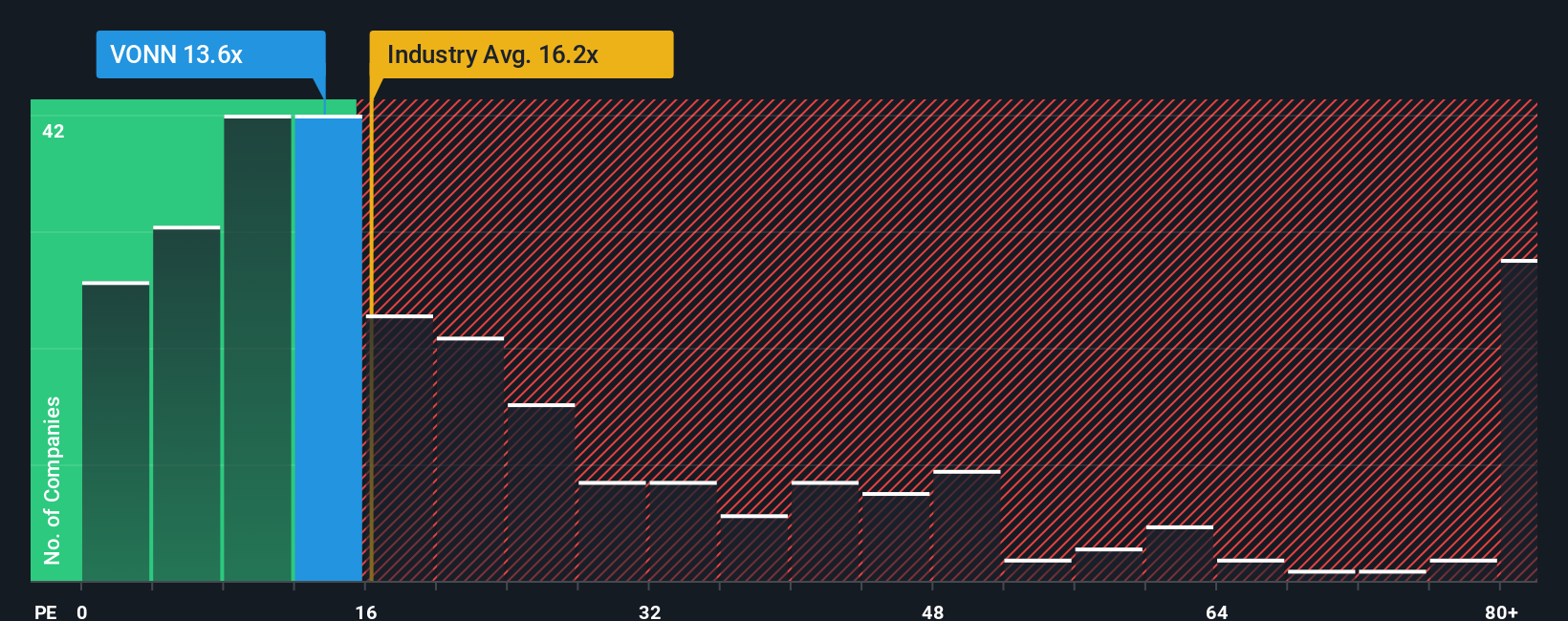1568x621 pixels.
Task: Click the first green bar at PE 0
Action: [x=116, y=431]
